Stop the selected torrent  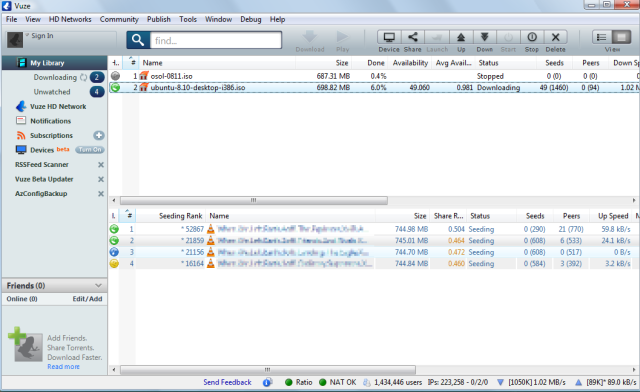(532, 37)
